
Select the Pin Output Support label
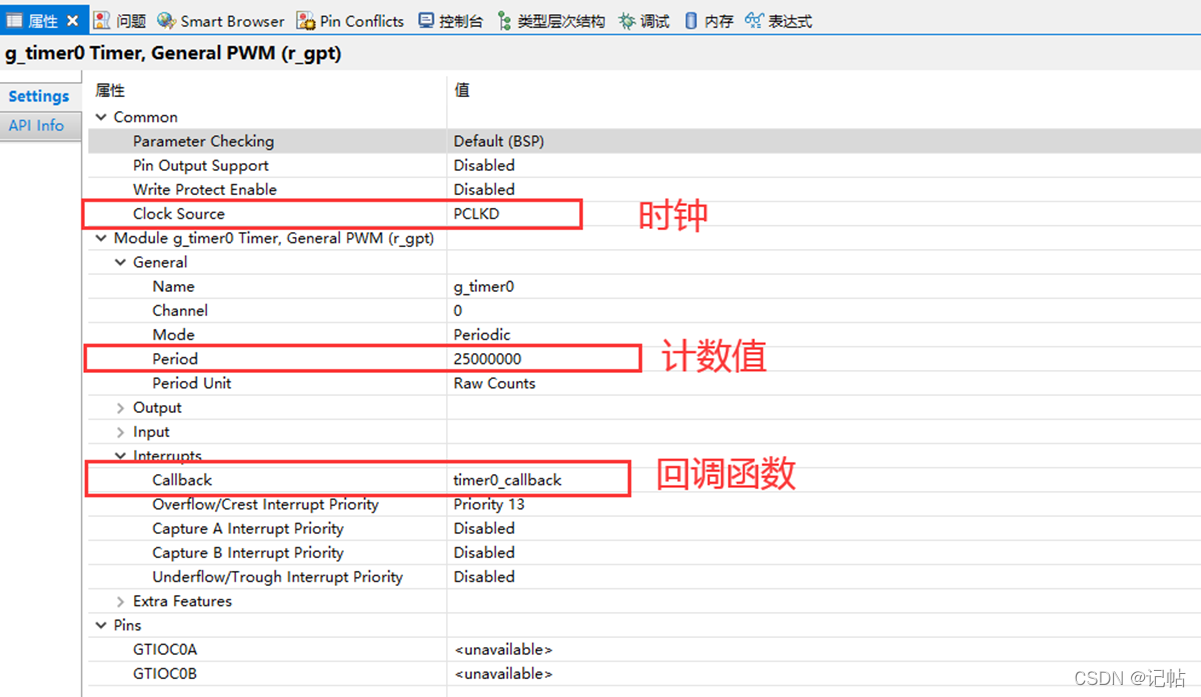(x=201, y=165)
